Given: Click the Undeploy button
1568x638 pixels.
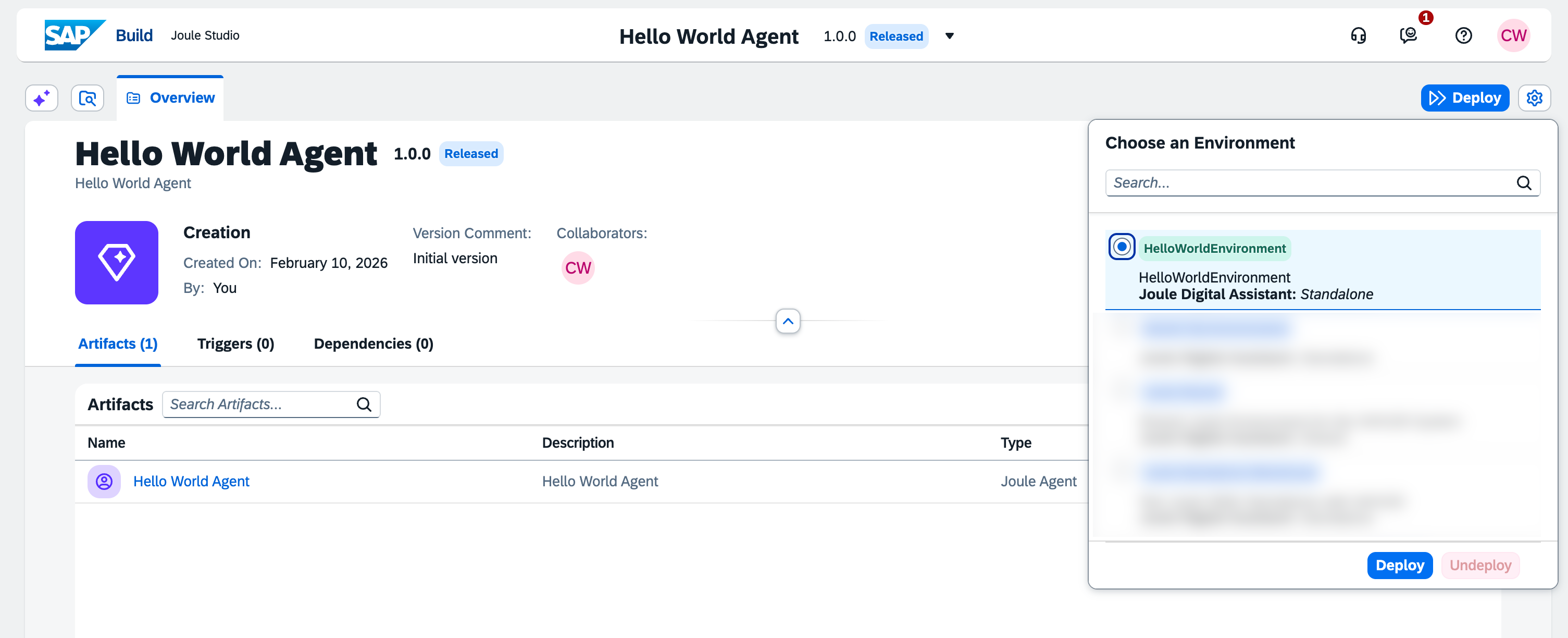Looking at the screenshot, I should click(x=1480, y=565).
